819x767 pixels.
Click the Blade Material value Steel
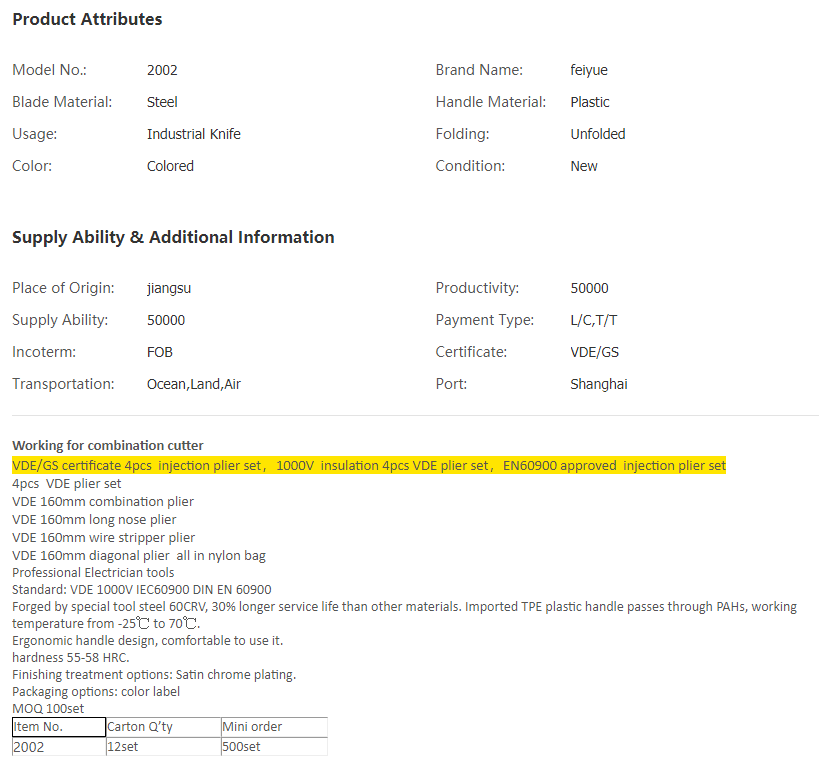[162, 102]
